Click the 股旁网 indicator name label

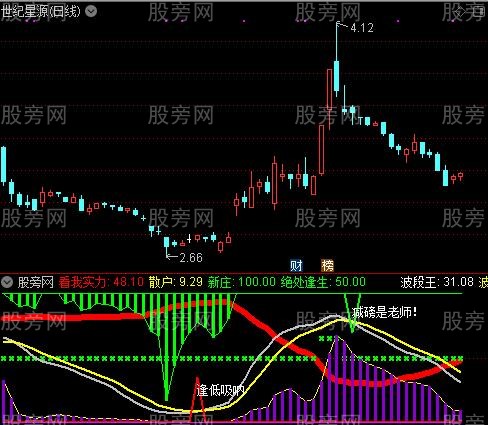[x=35, y=282]
